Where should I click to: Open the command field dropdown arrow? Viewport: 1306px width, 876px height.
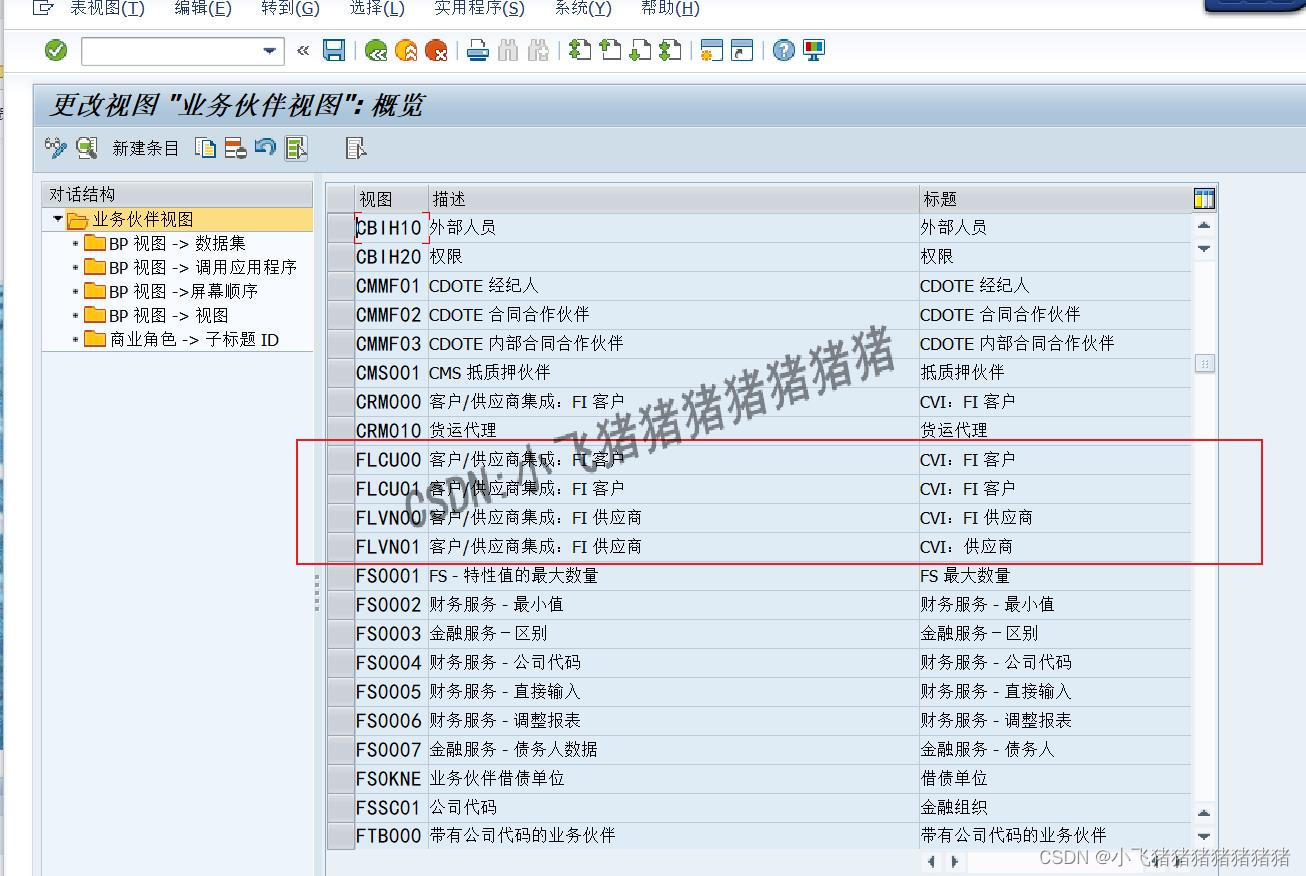pyautogui.click(x=269, y=51)
